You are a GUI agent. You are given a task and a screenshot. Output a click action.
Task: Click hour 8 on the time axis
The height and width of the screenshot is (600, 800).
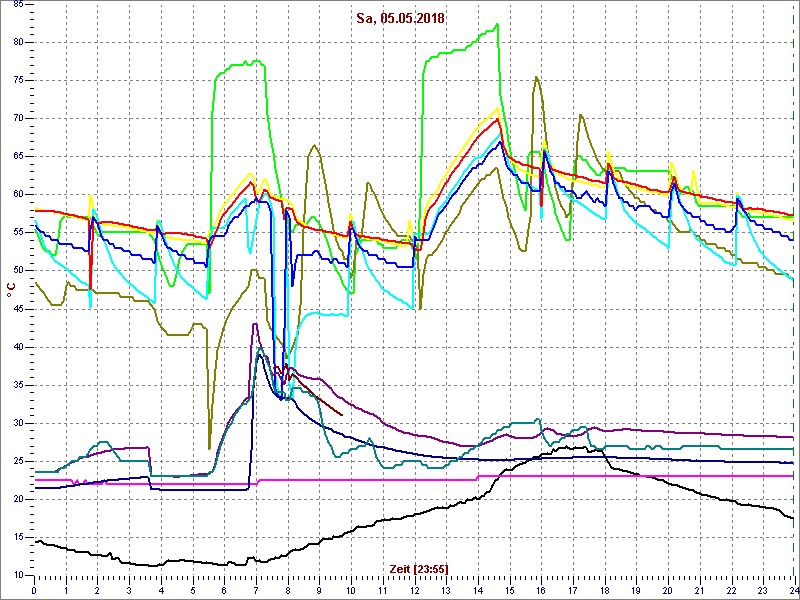coord(288,589)
